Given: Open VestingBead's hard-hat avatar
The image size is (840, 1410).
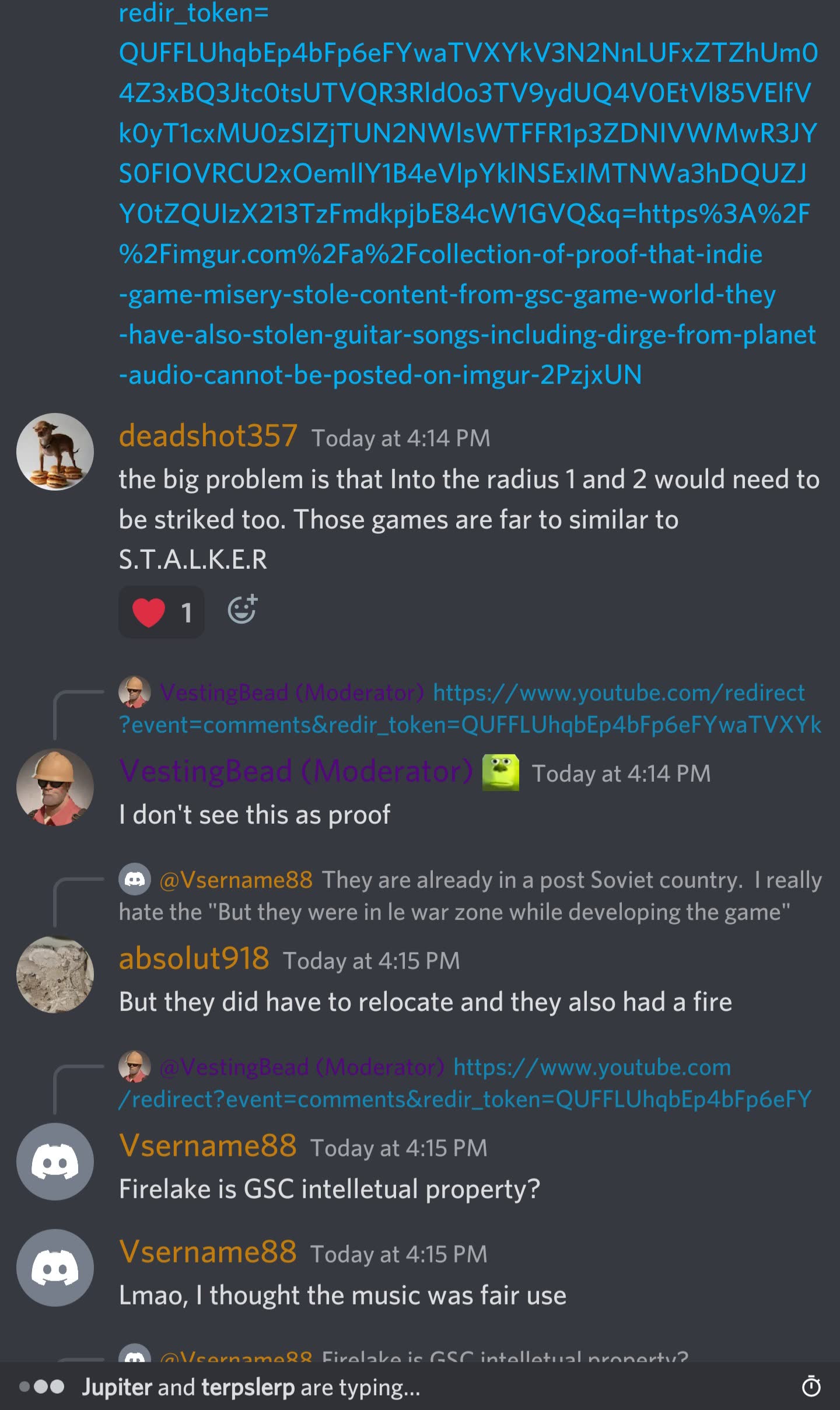Looking at the screenshot, I should (x=55, y=788).
